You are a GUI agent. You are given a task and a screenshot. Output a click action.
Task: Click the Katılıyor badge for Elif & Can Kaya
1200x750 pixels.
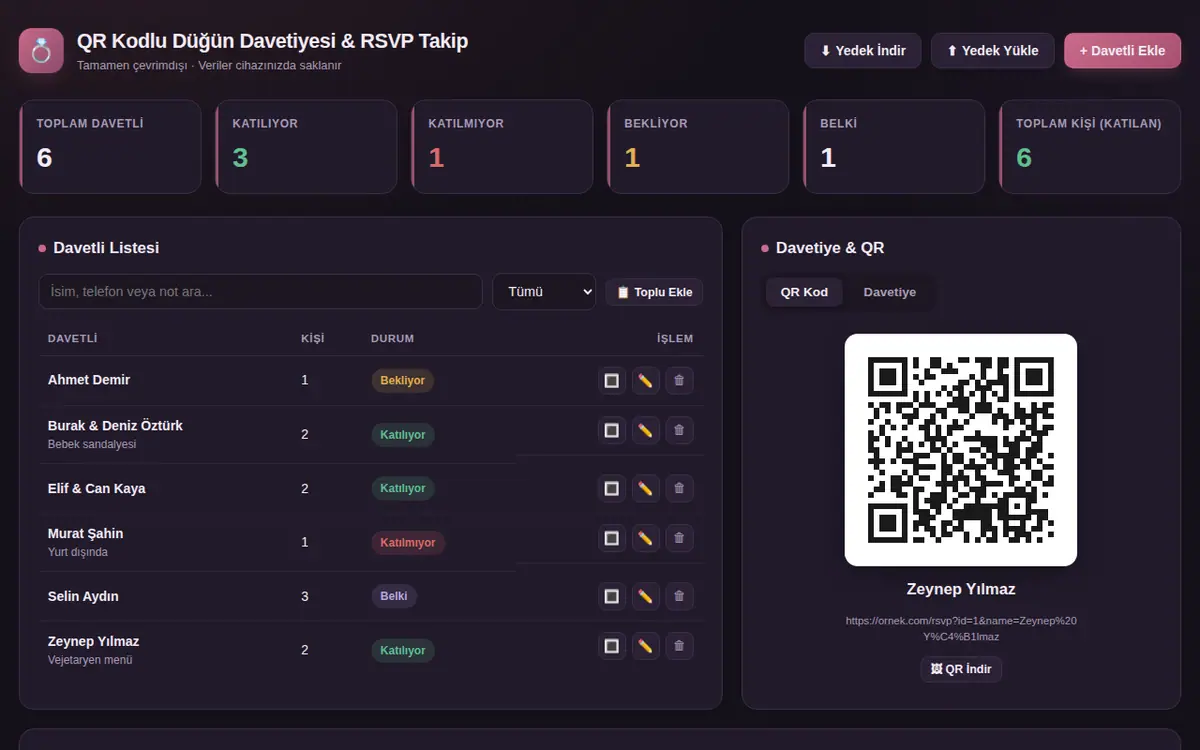coord(403,489)
